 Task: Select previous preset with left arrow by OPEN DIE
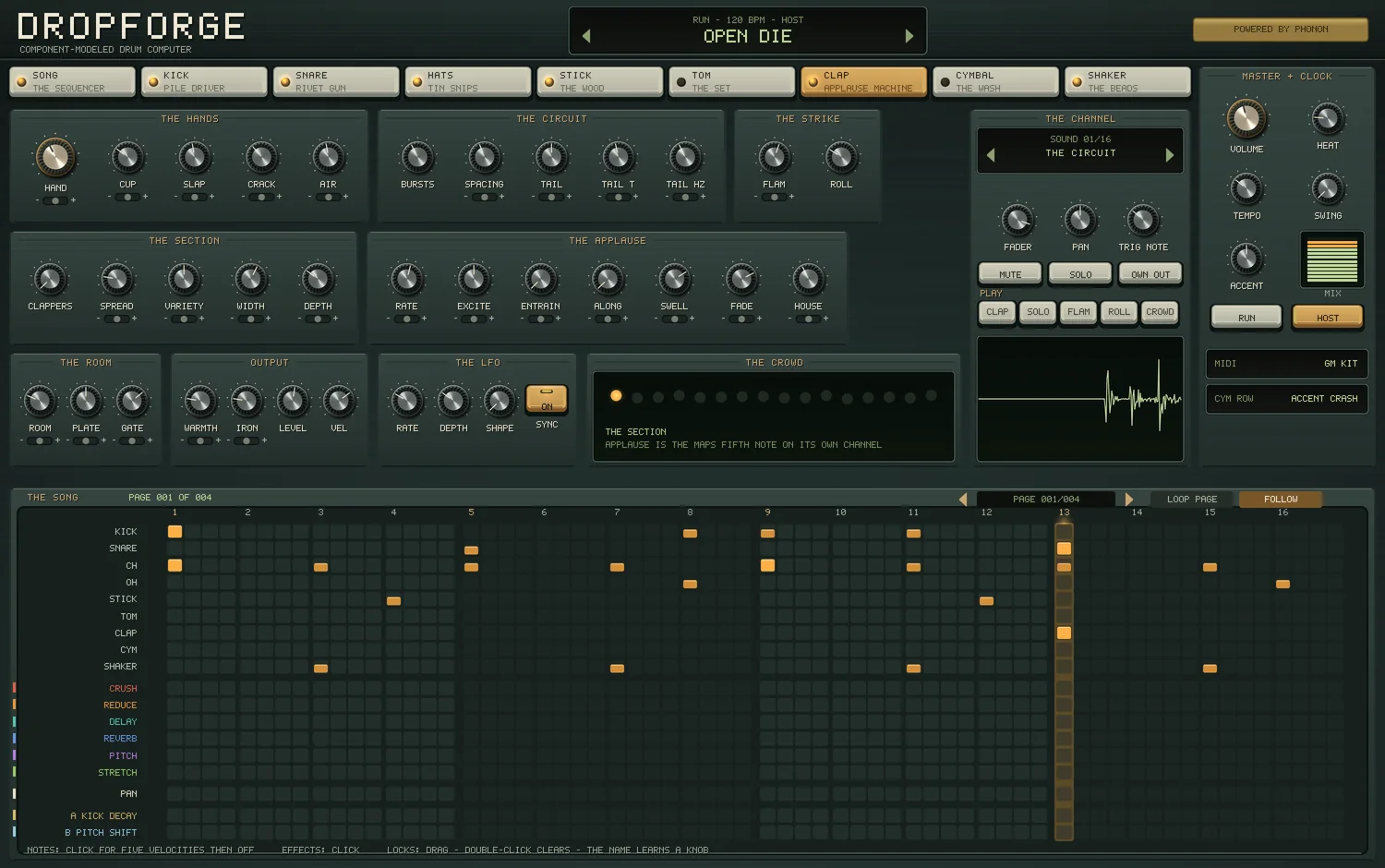[586, 36]
